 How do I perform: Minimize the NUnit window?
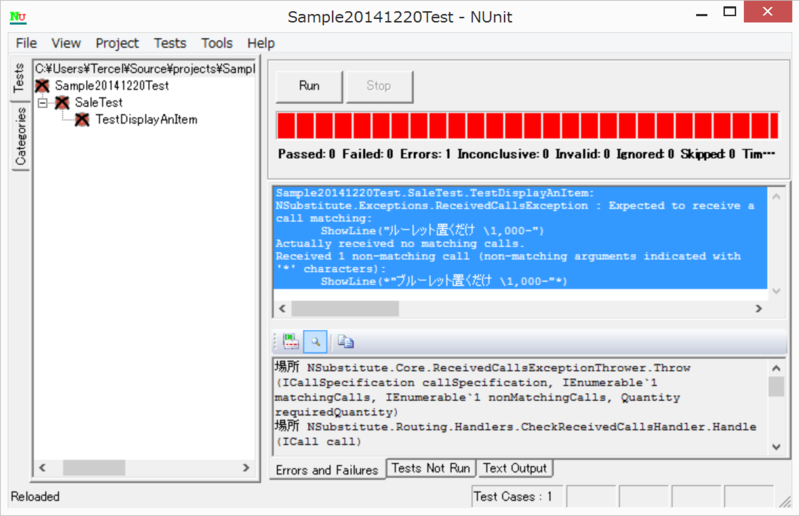702,14
